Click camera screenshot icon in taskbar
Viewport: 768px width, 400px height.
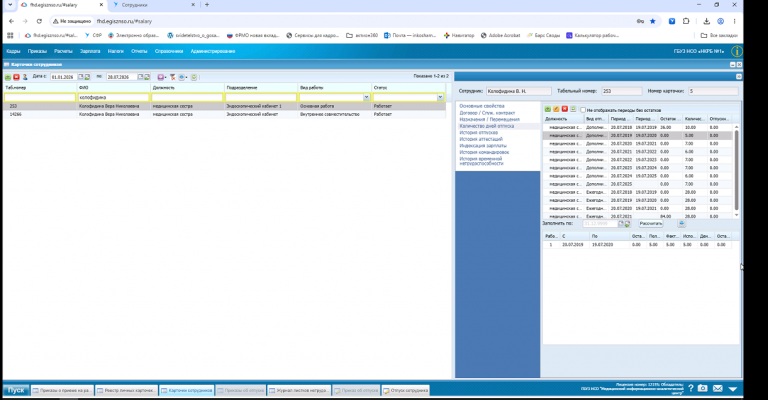702,388
